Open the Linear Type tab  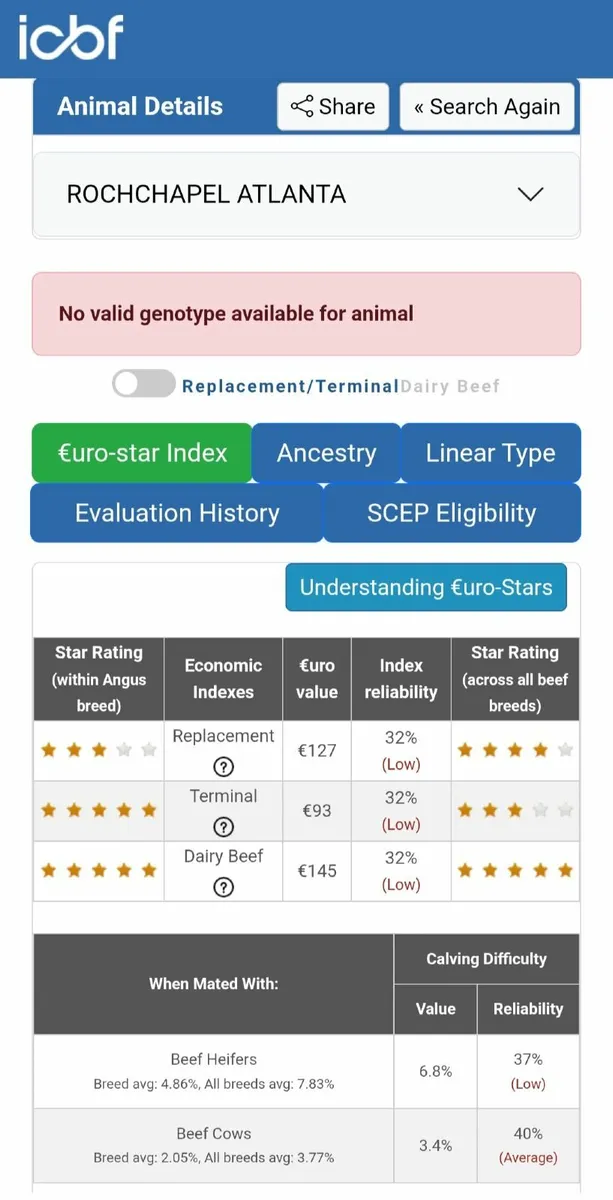click(490, 453)
